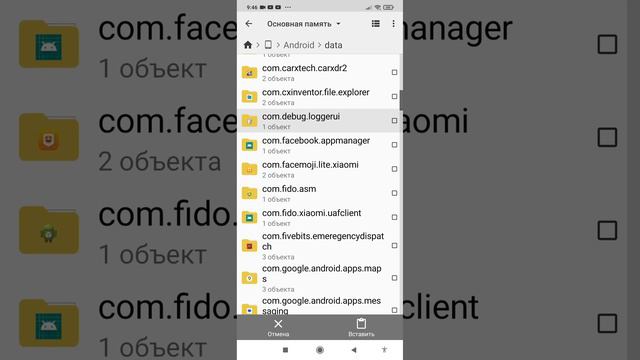Select the com.fido.xiaomi.uafclient folder name

(x=311, y=213)
